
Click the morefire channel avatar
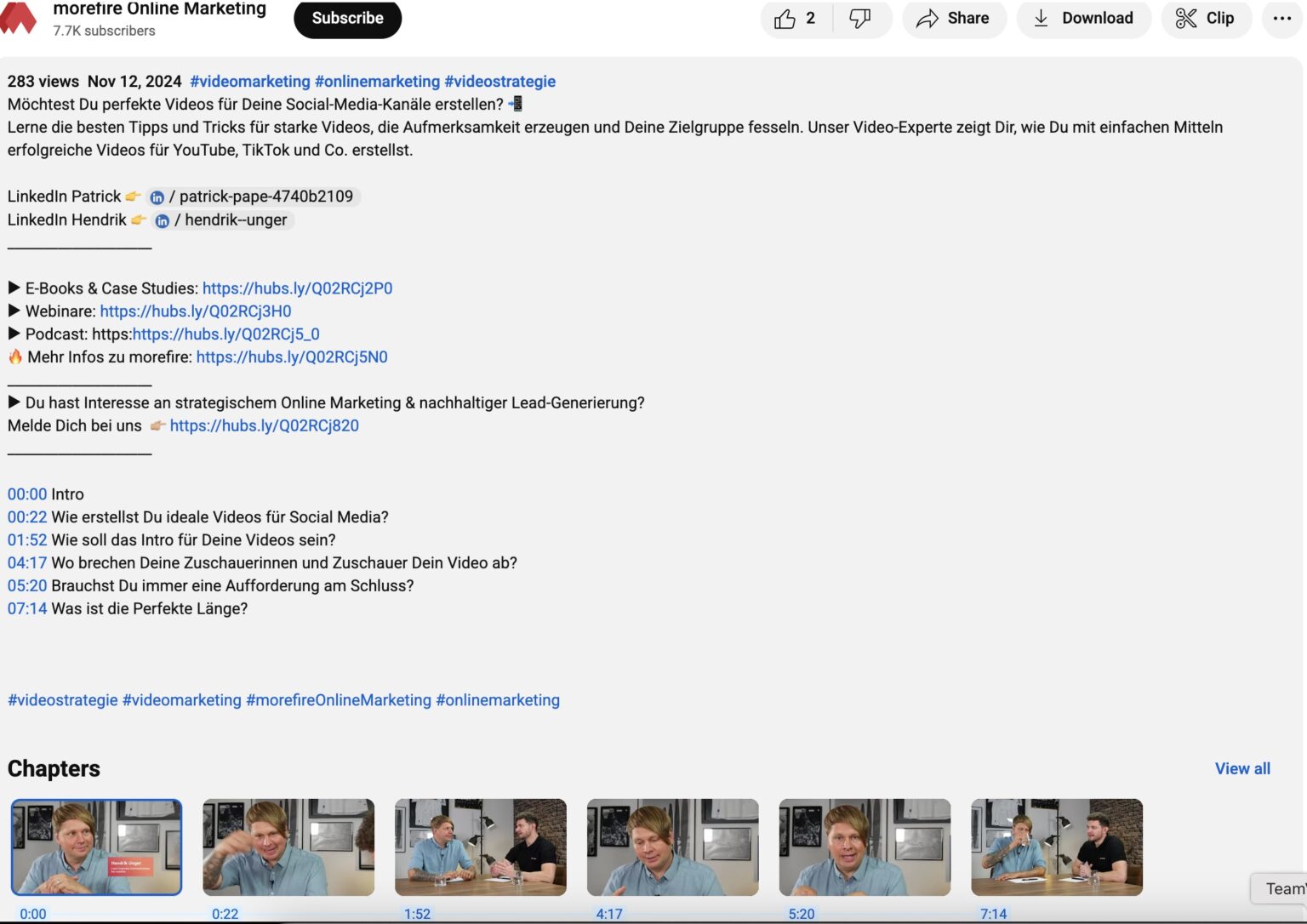(x=18, y=18)
